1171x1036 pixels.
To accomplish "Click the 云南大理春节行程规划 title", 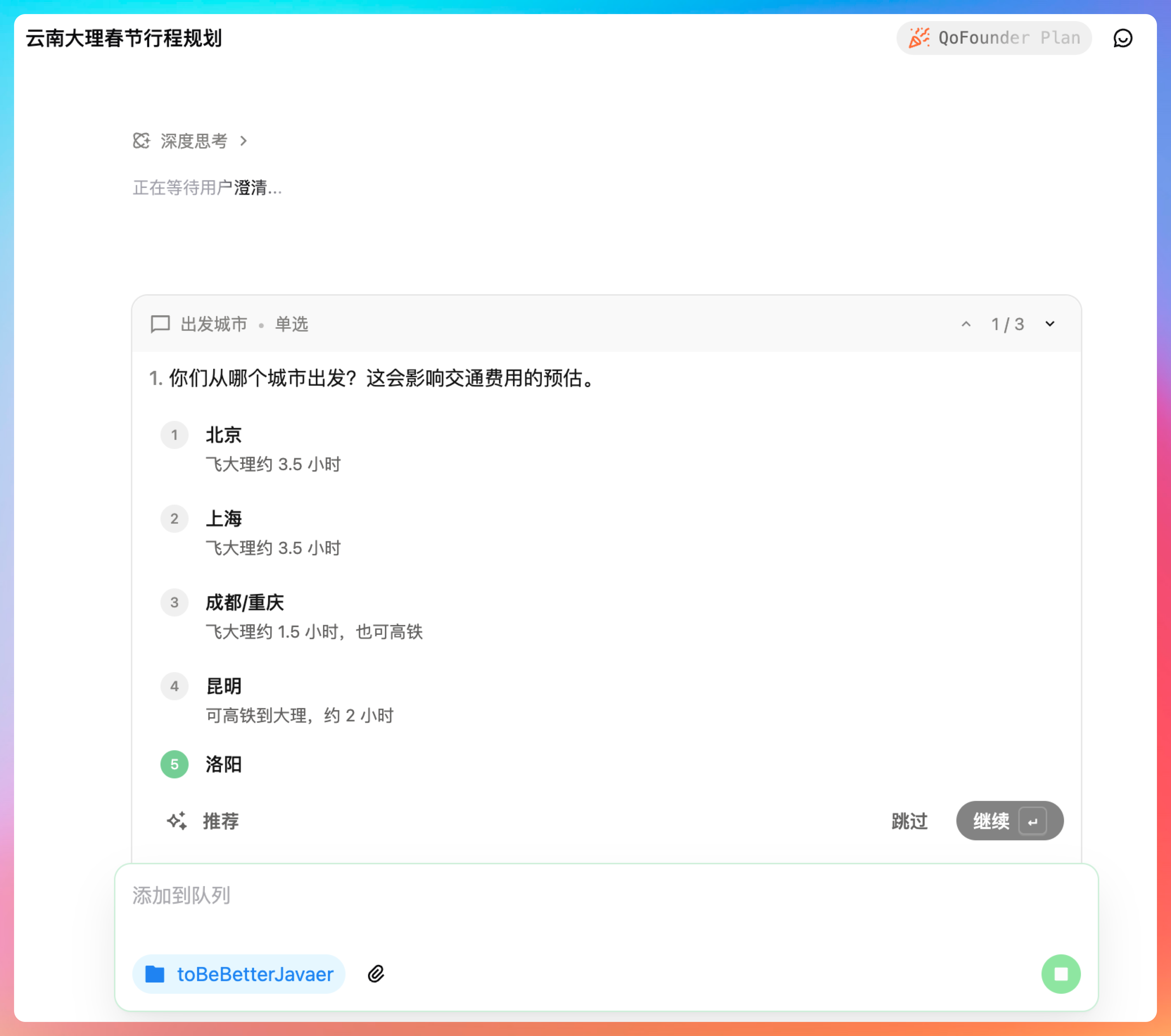I will pyautogui.click(x=124, y=38).
